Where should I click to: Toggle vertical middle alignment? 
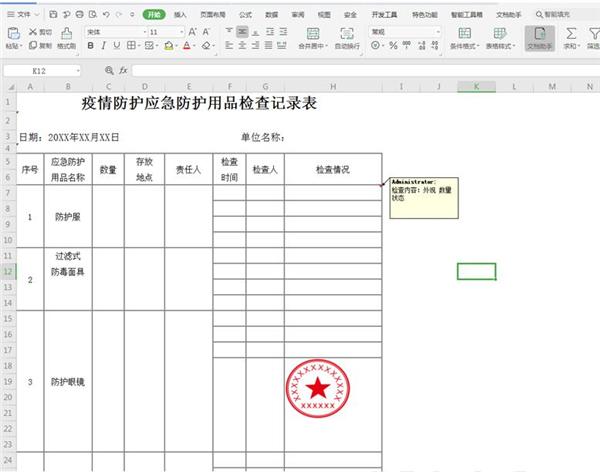pyautogui.click(x=242, y=31)
